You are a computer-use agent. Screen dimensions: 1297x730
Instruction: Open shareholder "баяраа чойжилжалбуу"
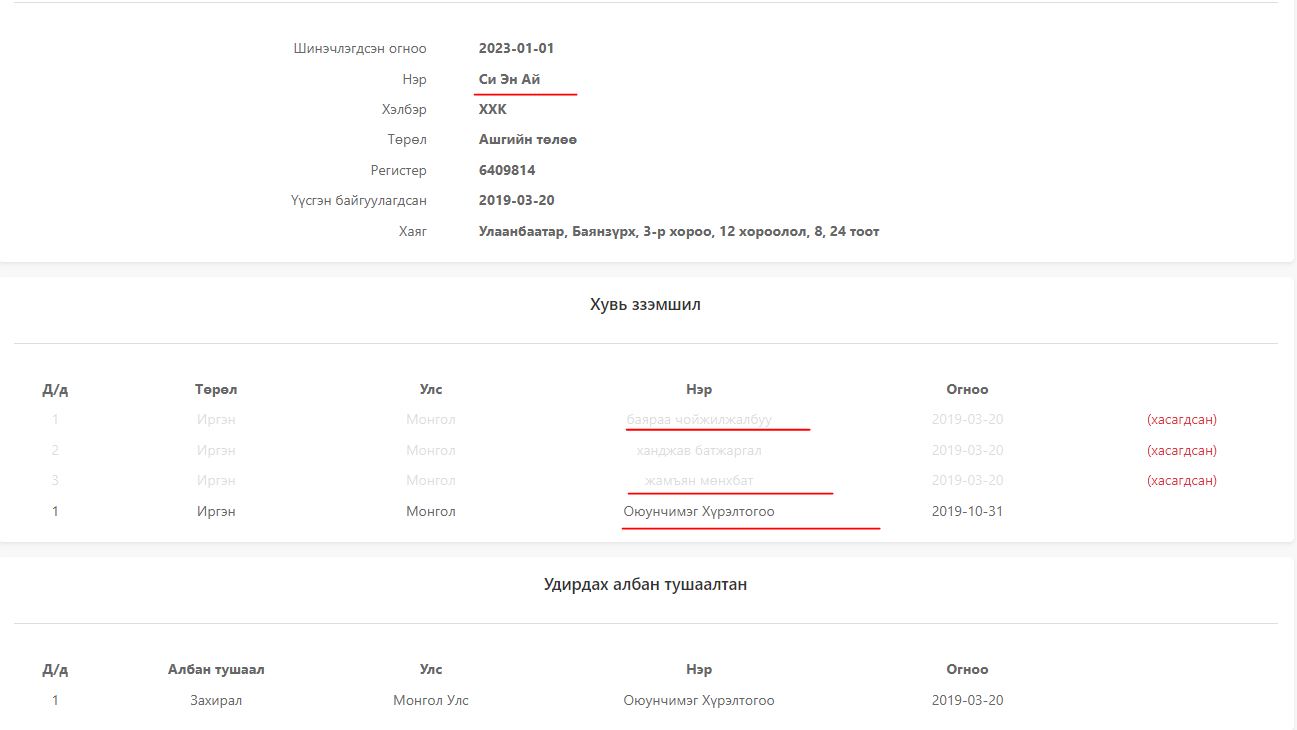pos(699,419)
